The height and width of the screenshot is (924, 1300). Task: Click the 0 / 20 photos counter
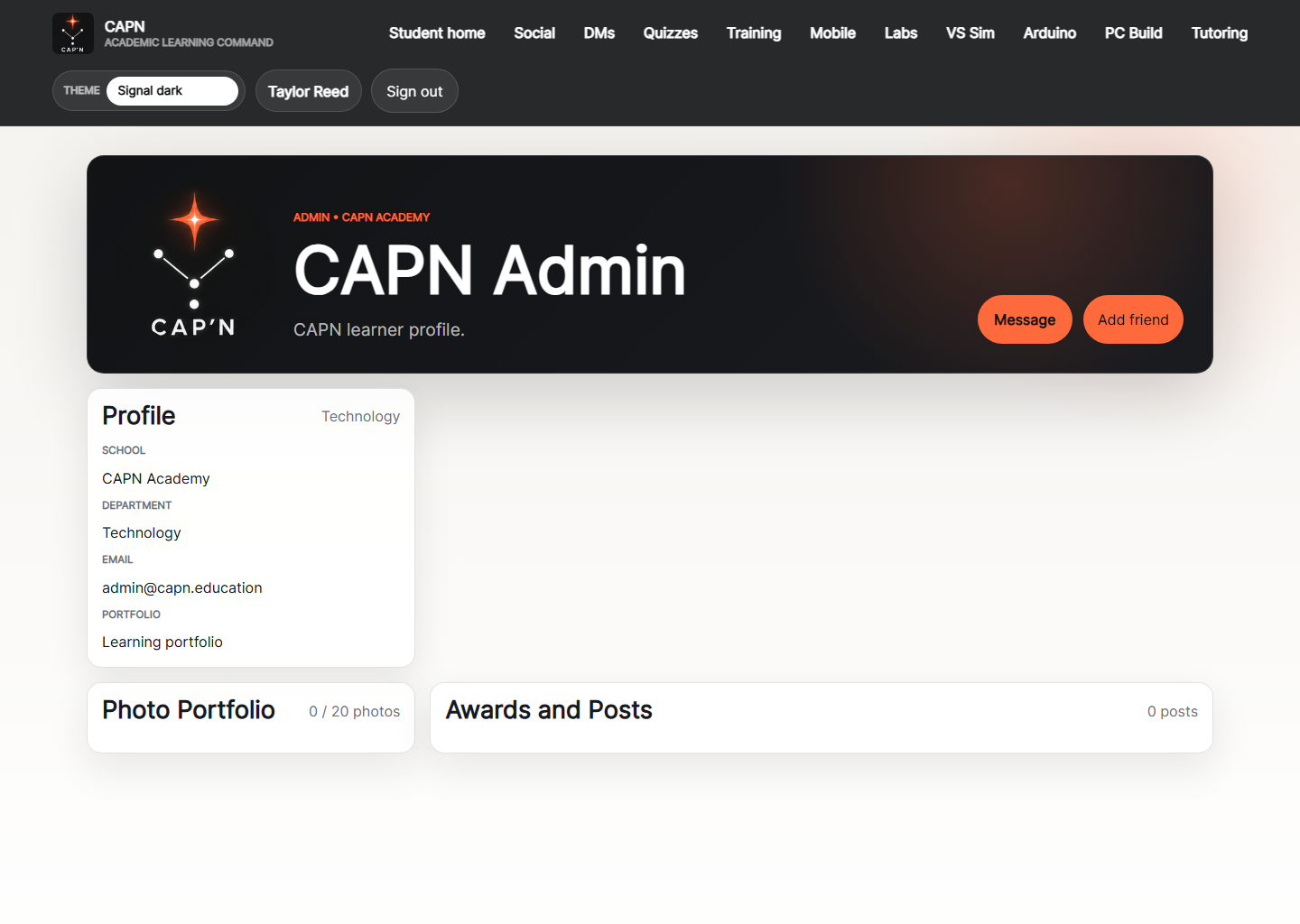355,711
